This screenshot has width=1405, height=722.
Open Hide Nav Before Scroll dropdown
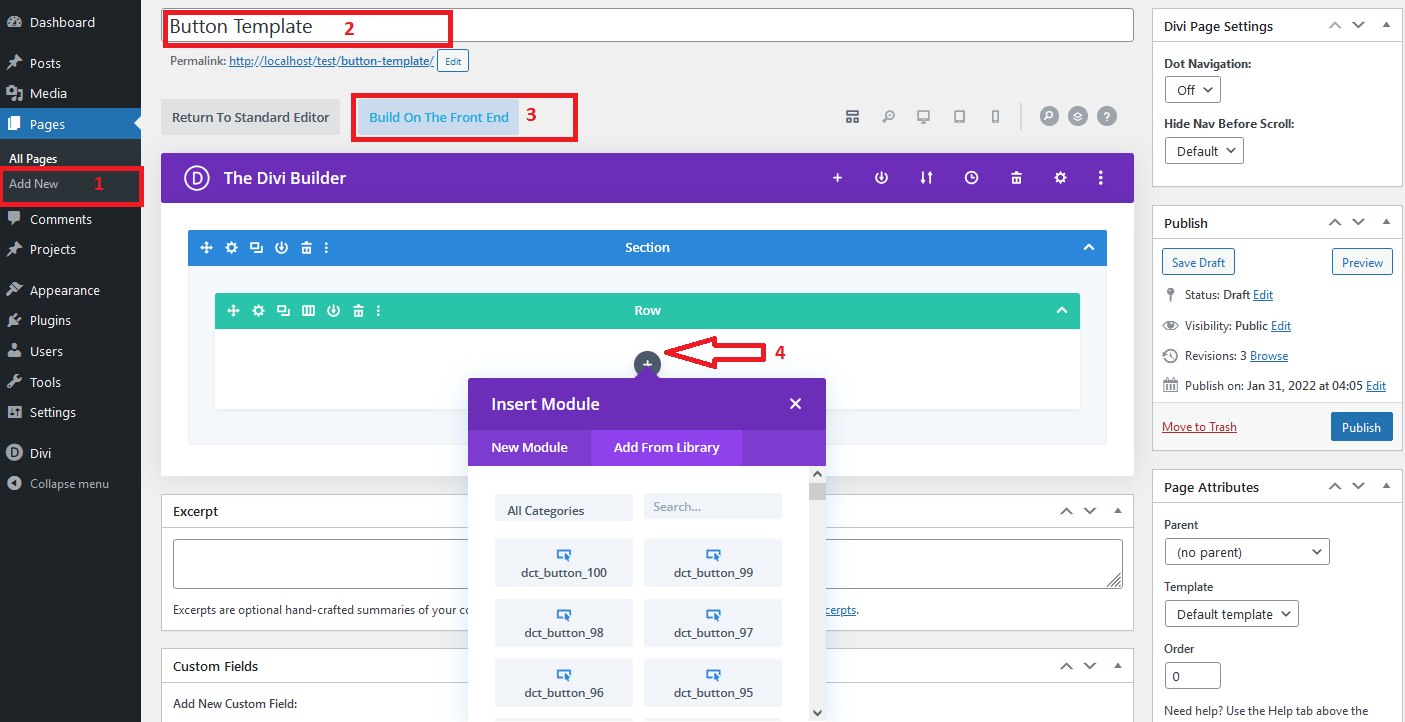[1204, 151]
